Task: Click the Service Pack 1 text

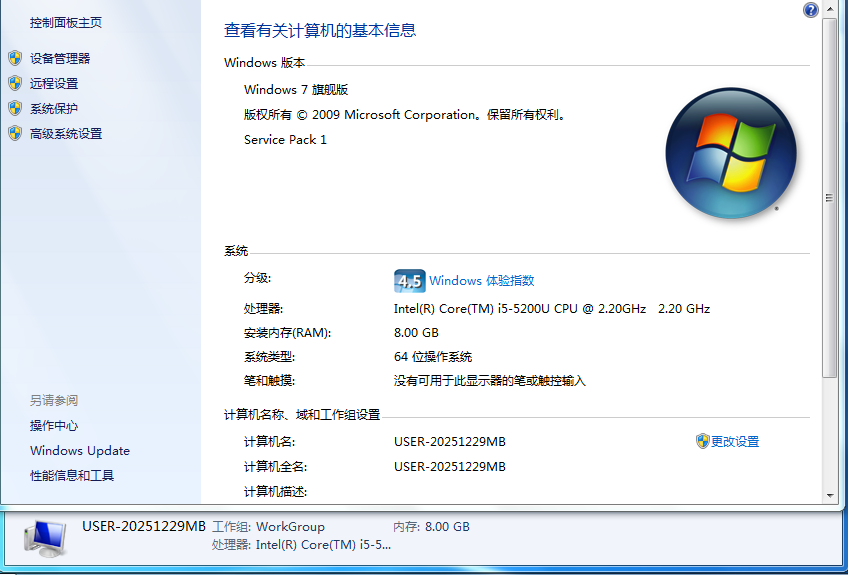Action: pyautogui.click(x=285, y=140)
